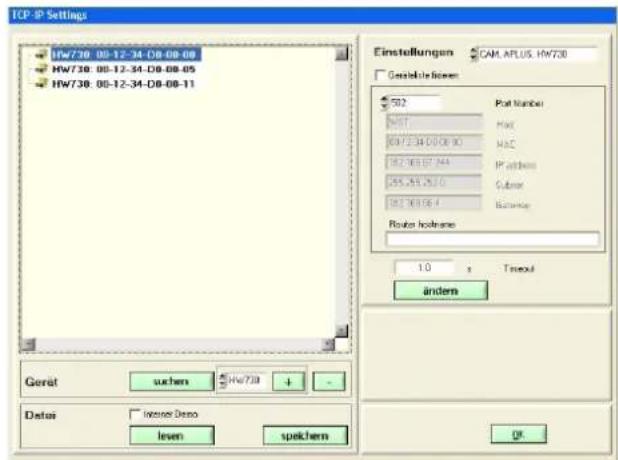Click Port Number stepper arrows
This screenshot has height=460, width=618.
tap(384, 103)
